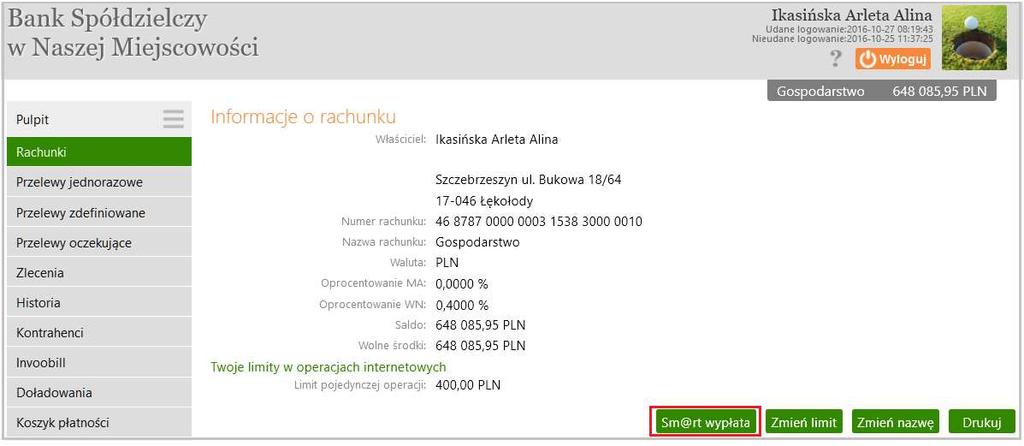Click the user name Ikasińska Arleta Alina in header
The height and width of the screenshot is (446, 1024).
852,15
